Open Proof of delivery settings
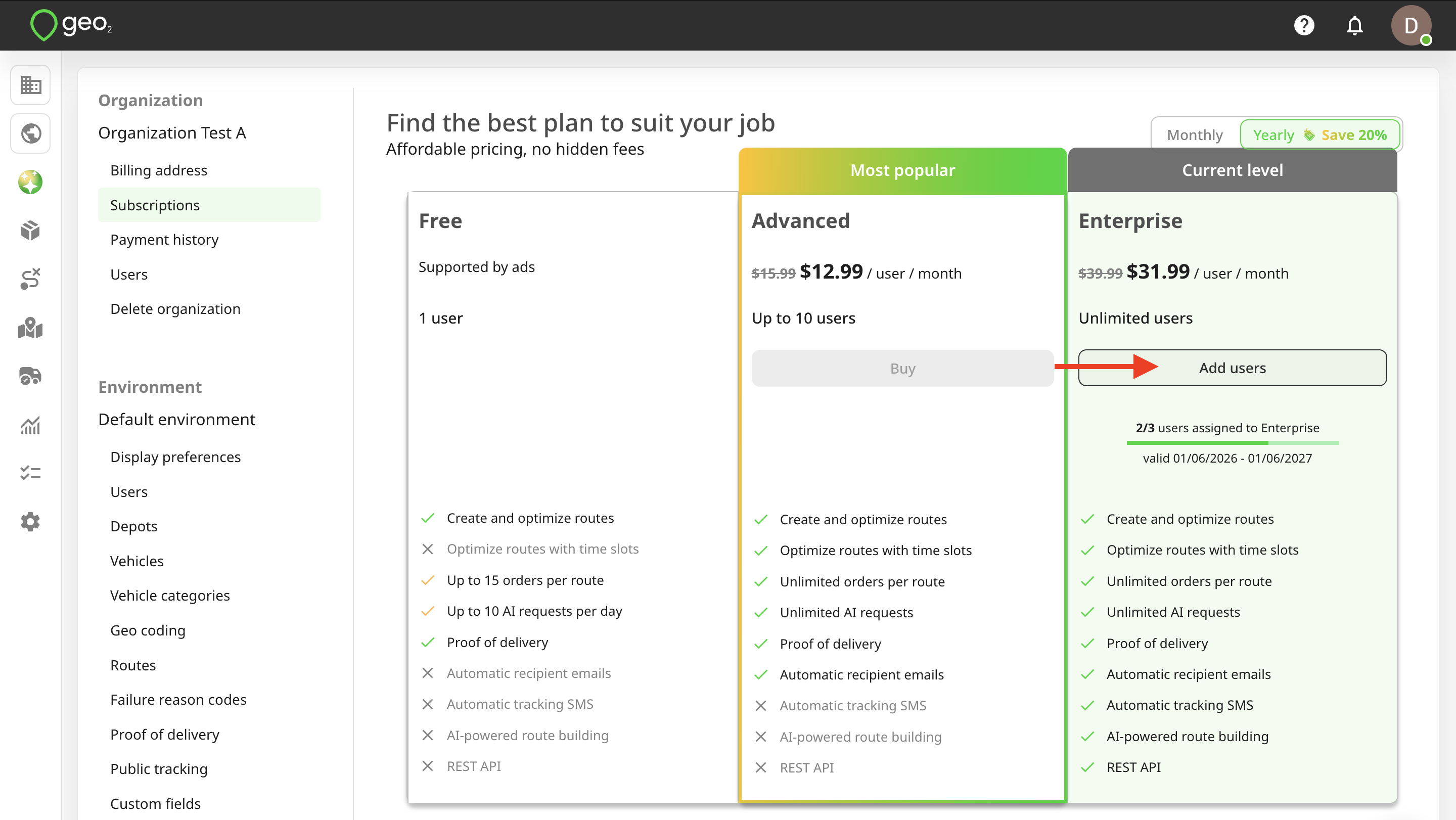Screen dimensions: 1456x820 click(x=165, y=734)
